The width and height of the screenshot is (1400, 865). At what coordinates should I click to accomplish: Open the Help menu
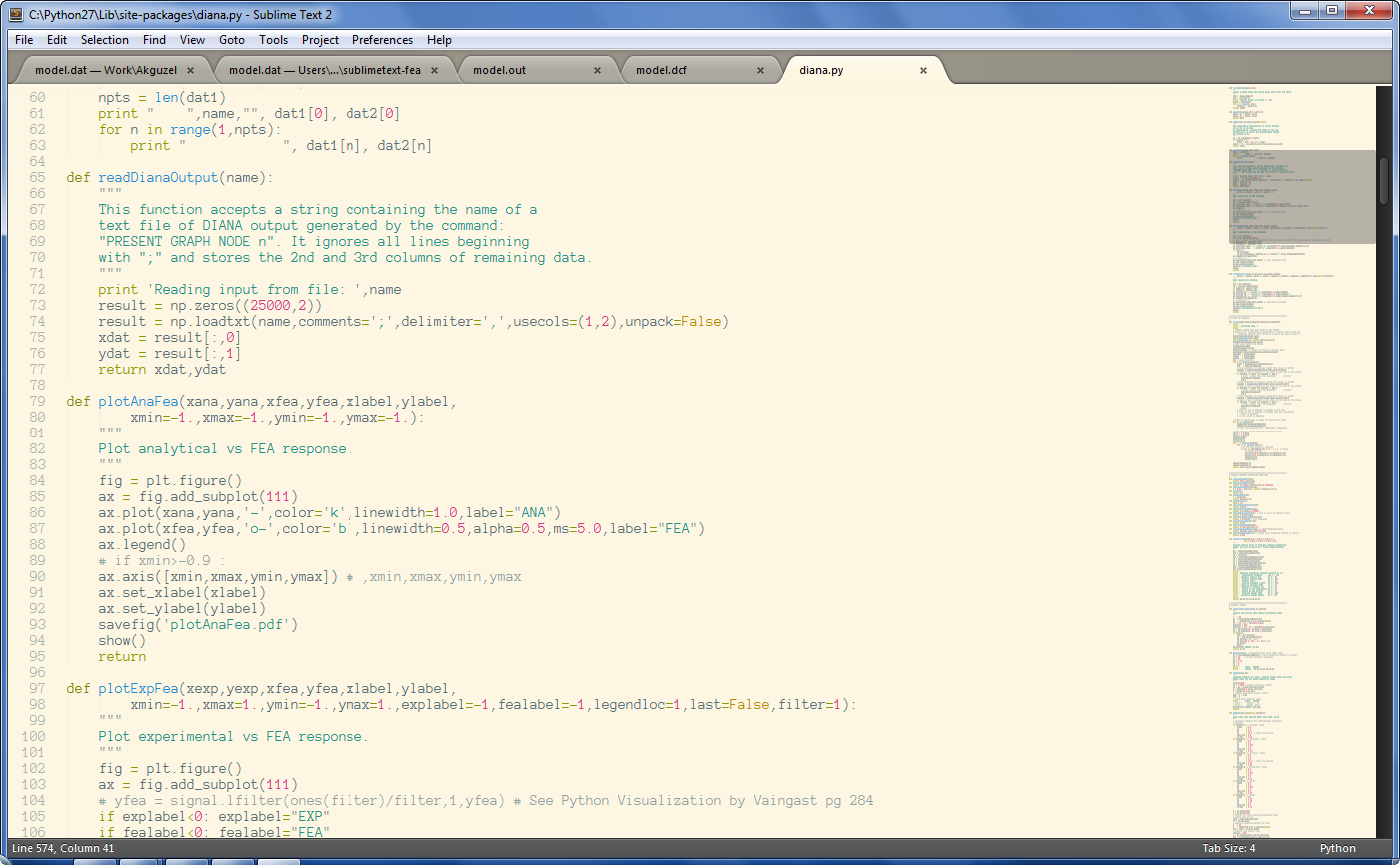(x=439, y=40)
